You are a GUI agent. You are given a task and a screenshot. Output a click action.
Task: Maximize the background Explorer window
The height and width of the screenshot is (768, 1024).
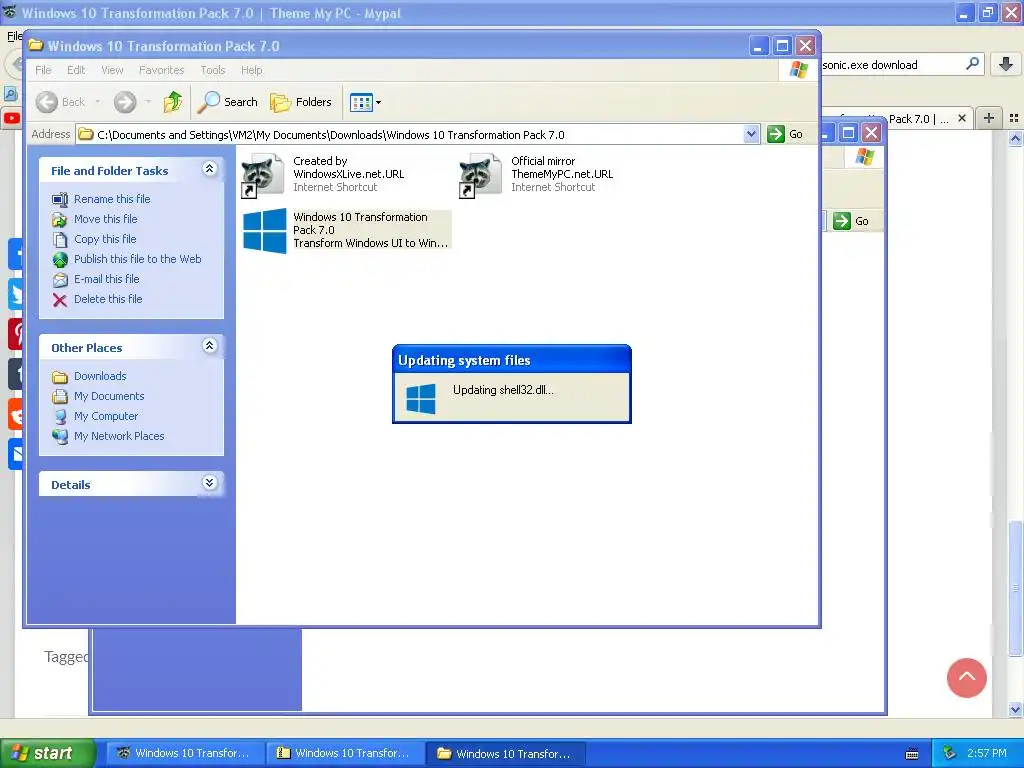(848, 133)
